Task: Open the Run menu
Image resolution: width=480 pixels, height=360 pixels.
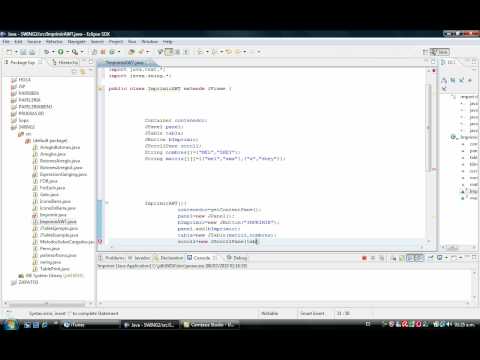Action: 132,42
